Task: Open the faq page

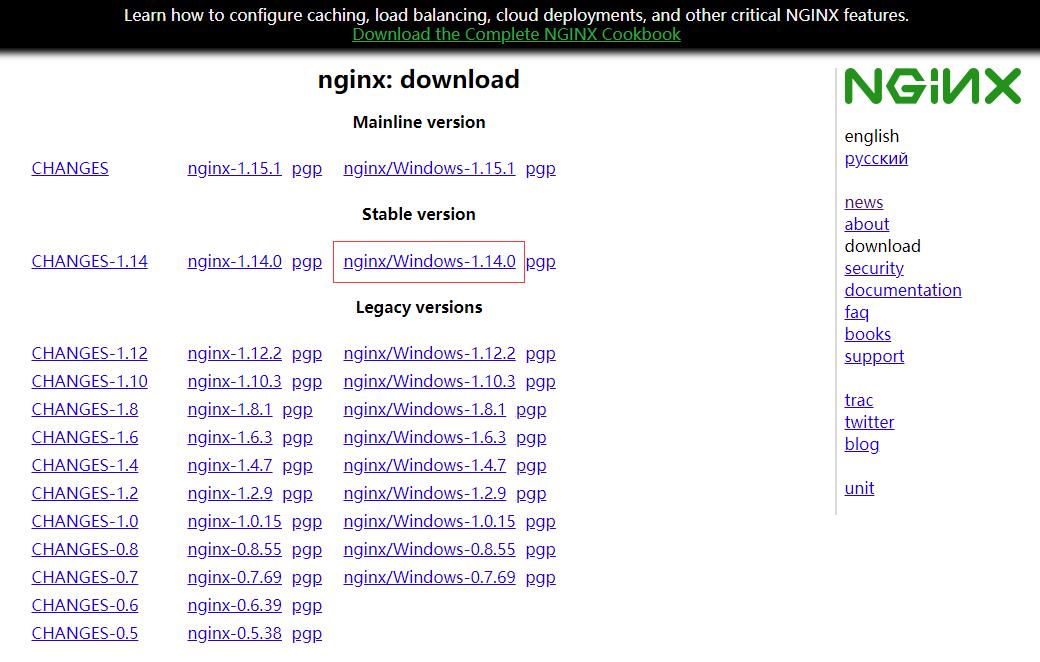Action: tap(856, 312)
